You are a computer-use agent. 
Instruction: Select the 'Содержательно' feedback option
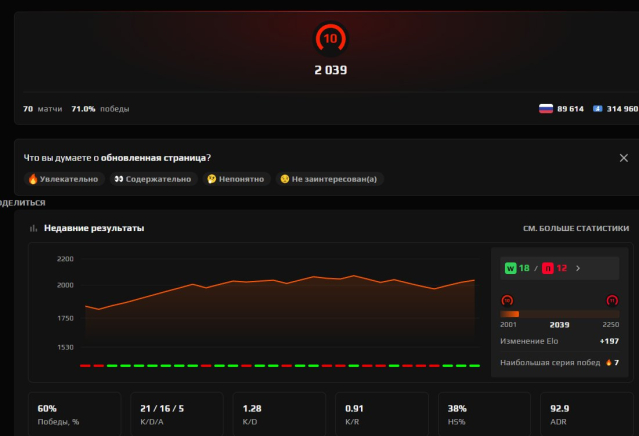pos(152,179)
